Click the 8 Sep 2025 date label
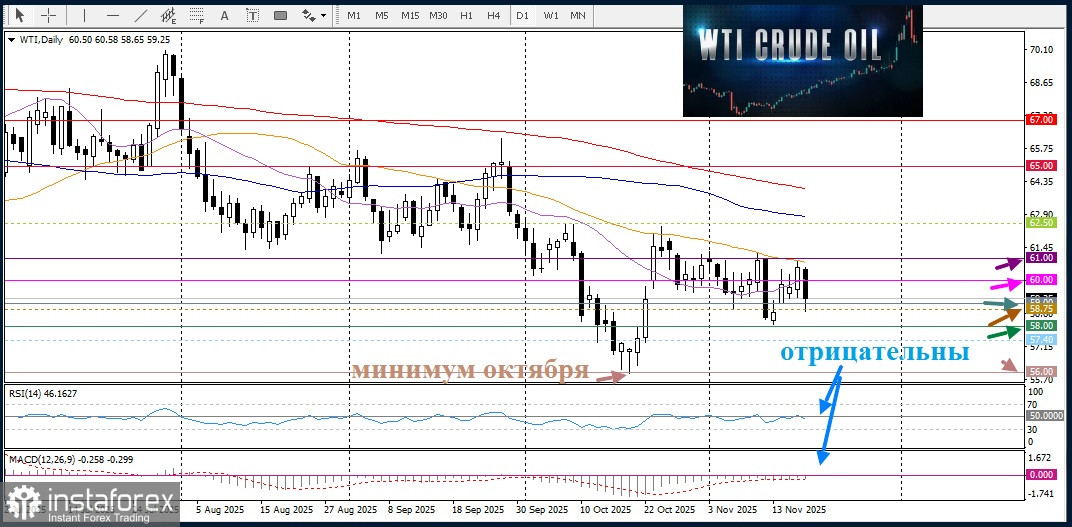The height and width of the screenshot is (527, 1072). tap(412, 510)
